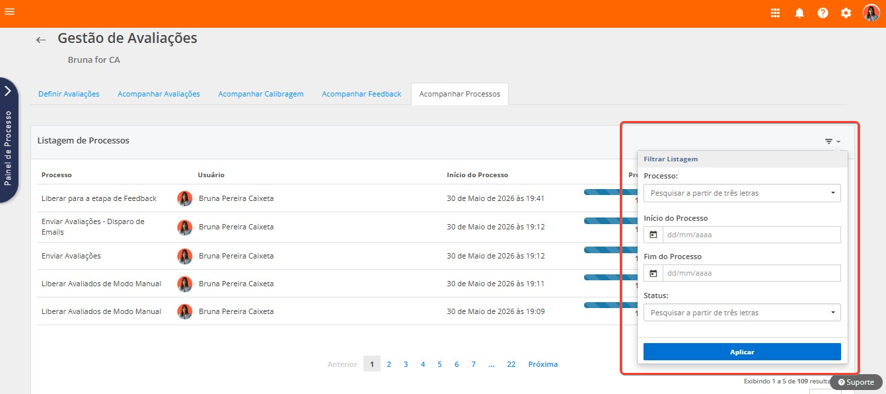Go to pagination page 6

tap(456, 365)
